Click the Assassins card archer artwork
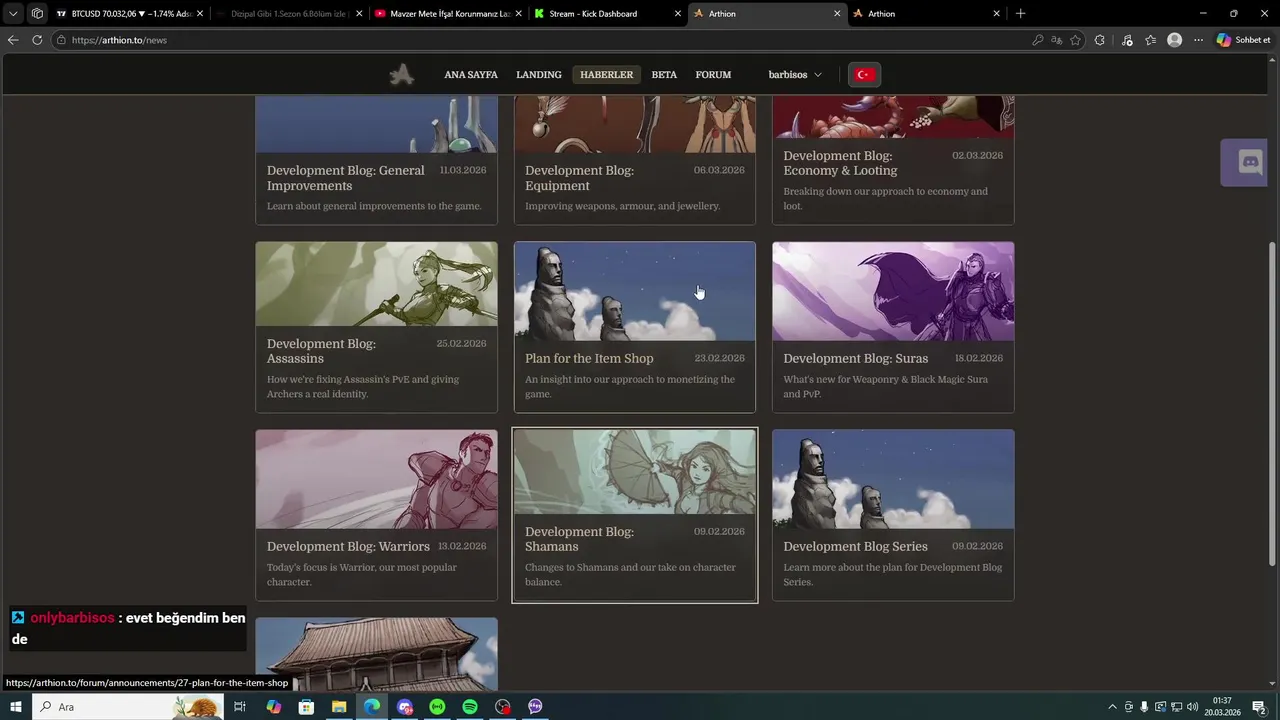This screenshot has height=720, width=1280. click(x=376, y=284)
